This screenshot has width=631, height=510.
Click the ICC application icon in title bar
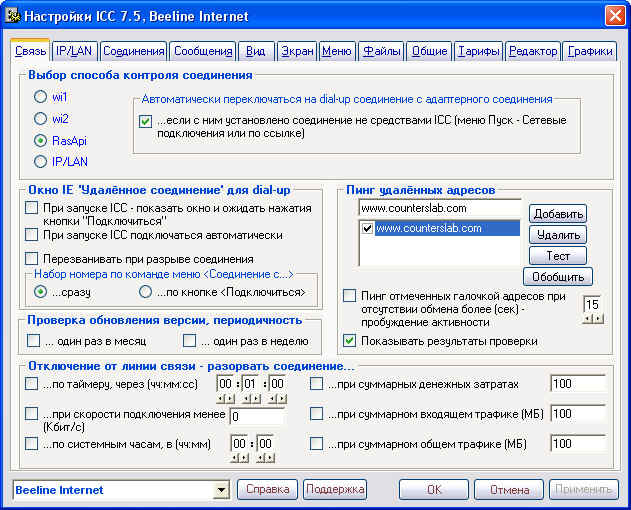coord(13,16)
